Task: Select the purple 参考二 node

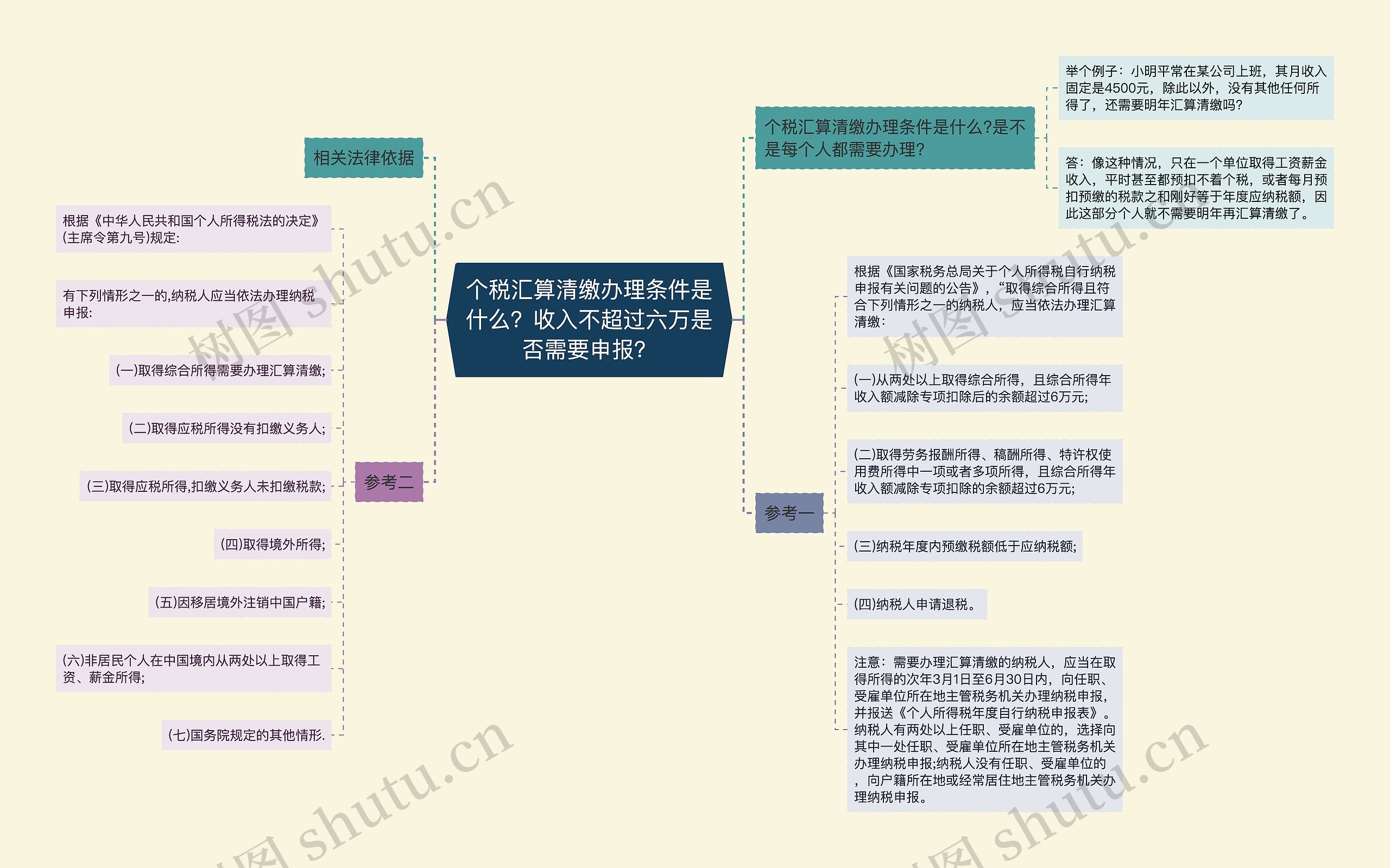Action: (389, 482)
